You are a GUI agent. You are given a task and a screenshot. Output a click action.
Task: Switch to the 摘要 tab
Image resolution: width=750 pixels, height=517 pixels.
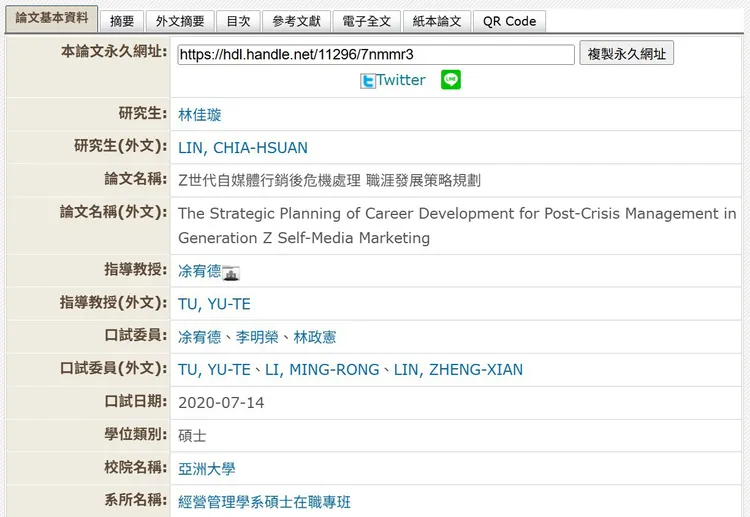tap(122, 22)
